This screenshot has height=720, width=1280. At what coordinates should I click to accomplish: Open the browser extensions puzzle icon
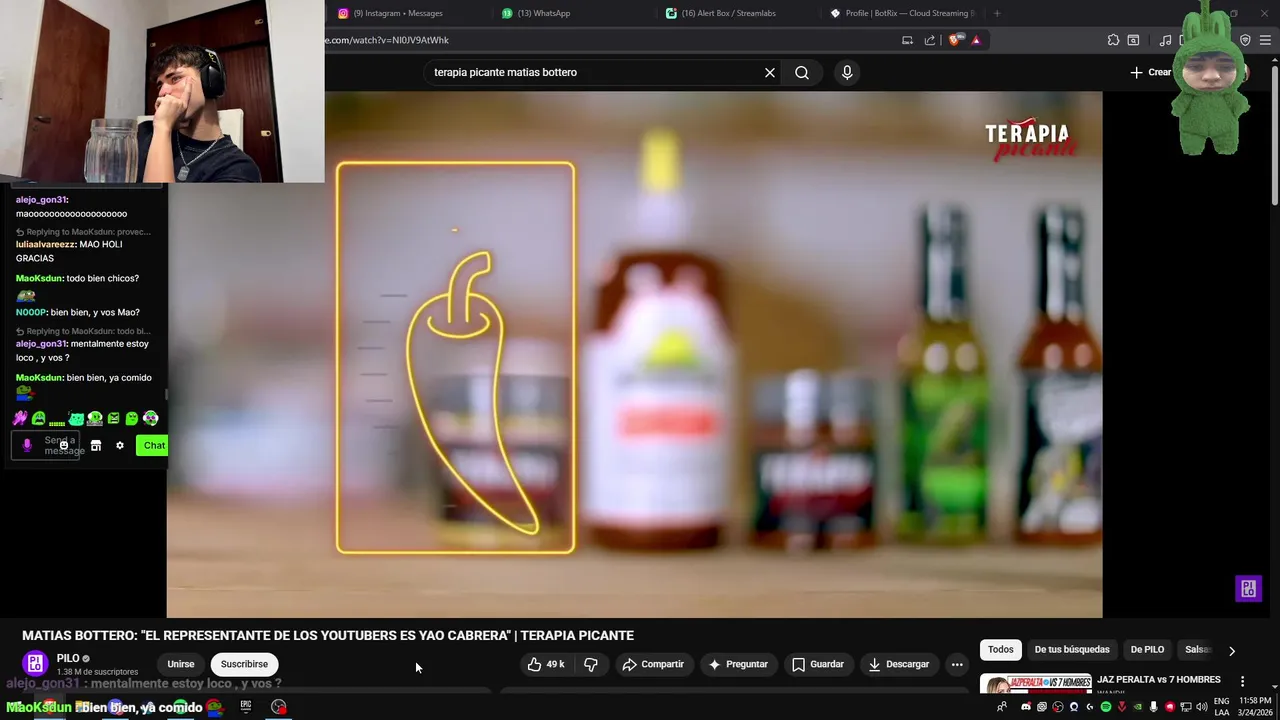coord(1113,40)
